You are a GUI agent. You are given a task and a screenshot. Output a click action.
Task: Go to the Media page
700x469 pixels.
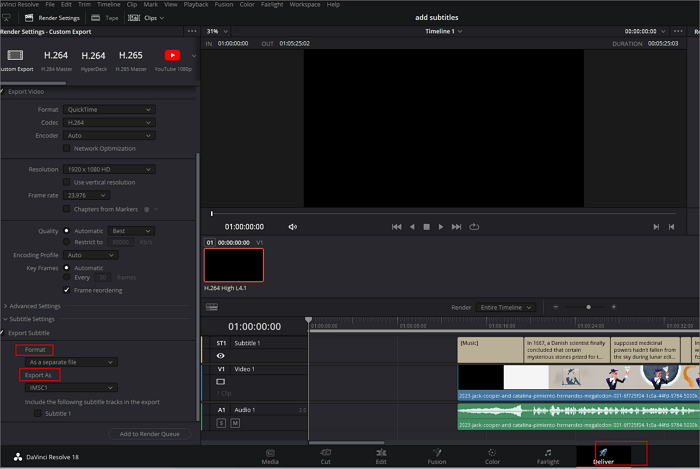(270, 457)
